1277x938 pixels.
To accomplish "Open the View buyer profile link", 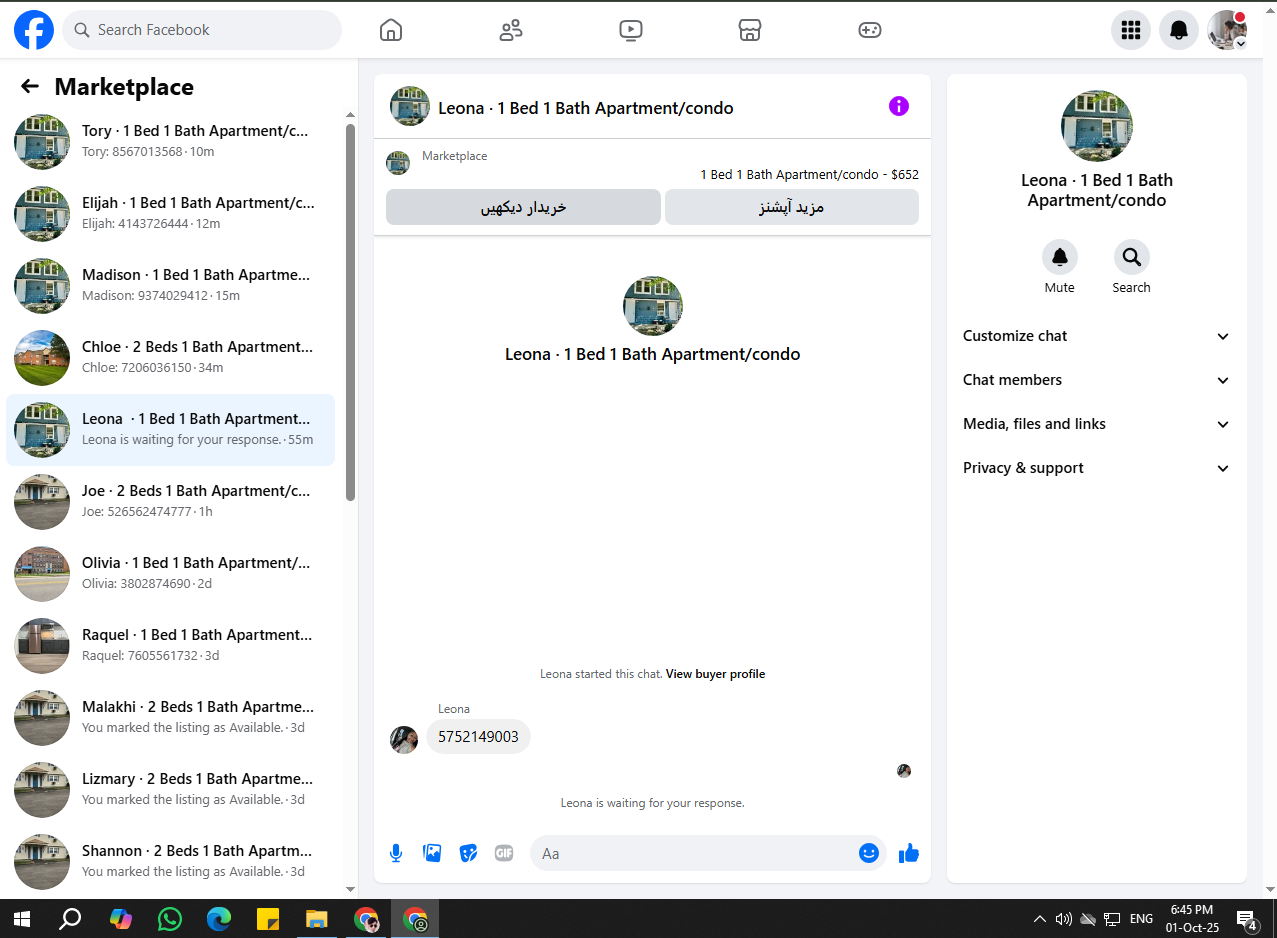I will [715, 674].
